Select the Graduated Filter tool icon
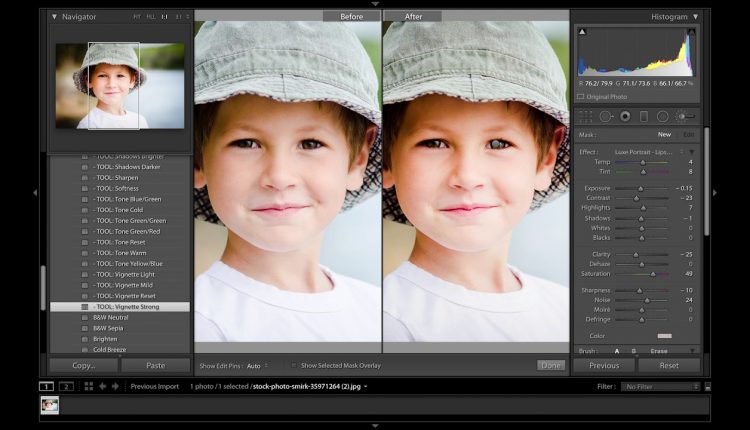The image size is (750, 430). [x=644, y=116]
